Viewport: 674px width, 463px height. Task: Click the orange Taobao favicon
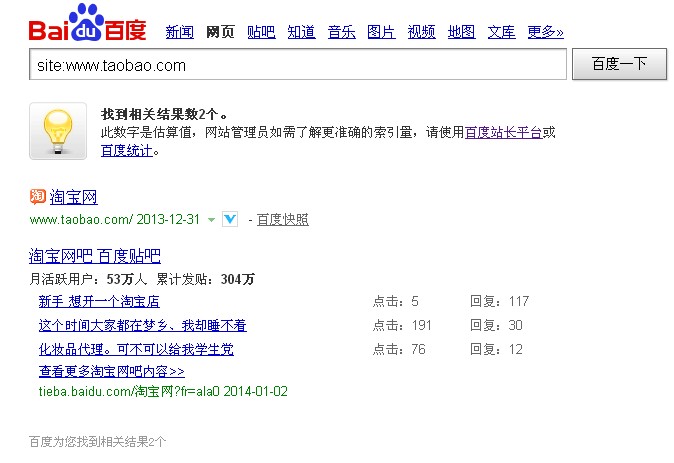click(38, 196)
